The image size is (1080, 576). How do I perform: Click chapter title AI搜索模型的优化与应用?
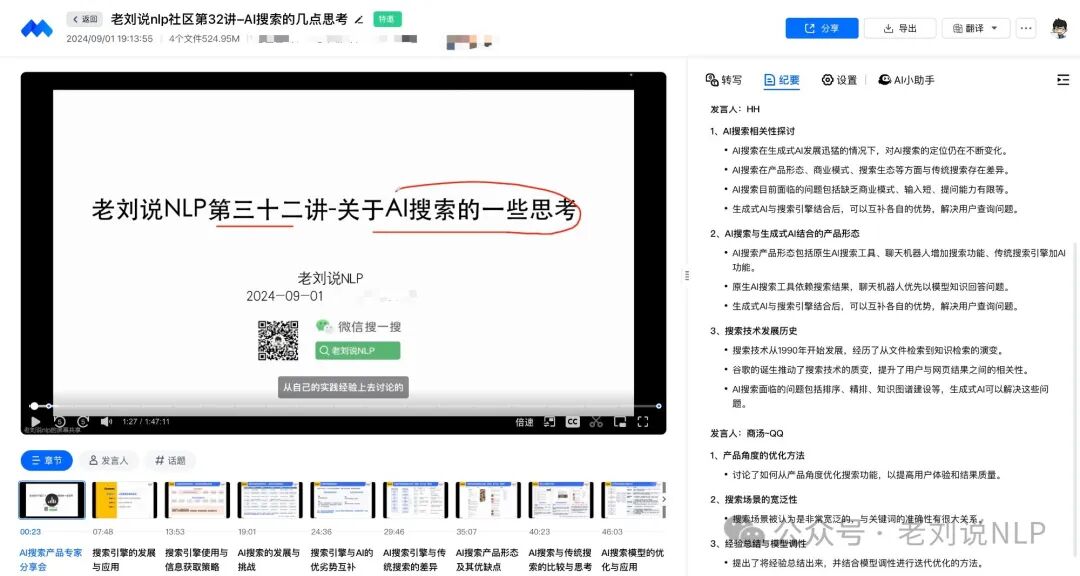click(632, 559)
